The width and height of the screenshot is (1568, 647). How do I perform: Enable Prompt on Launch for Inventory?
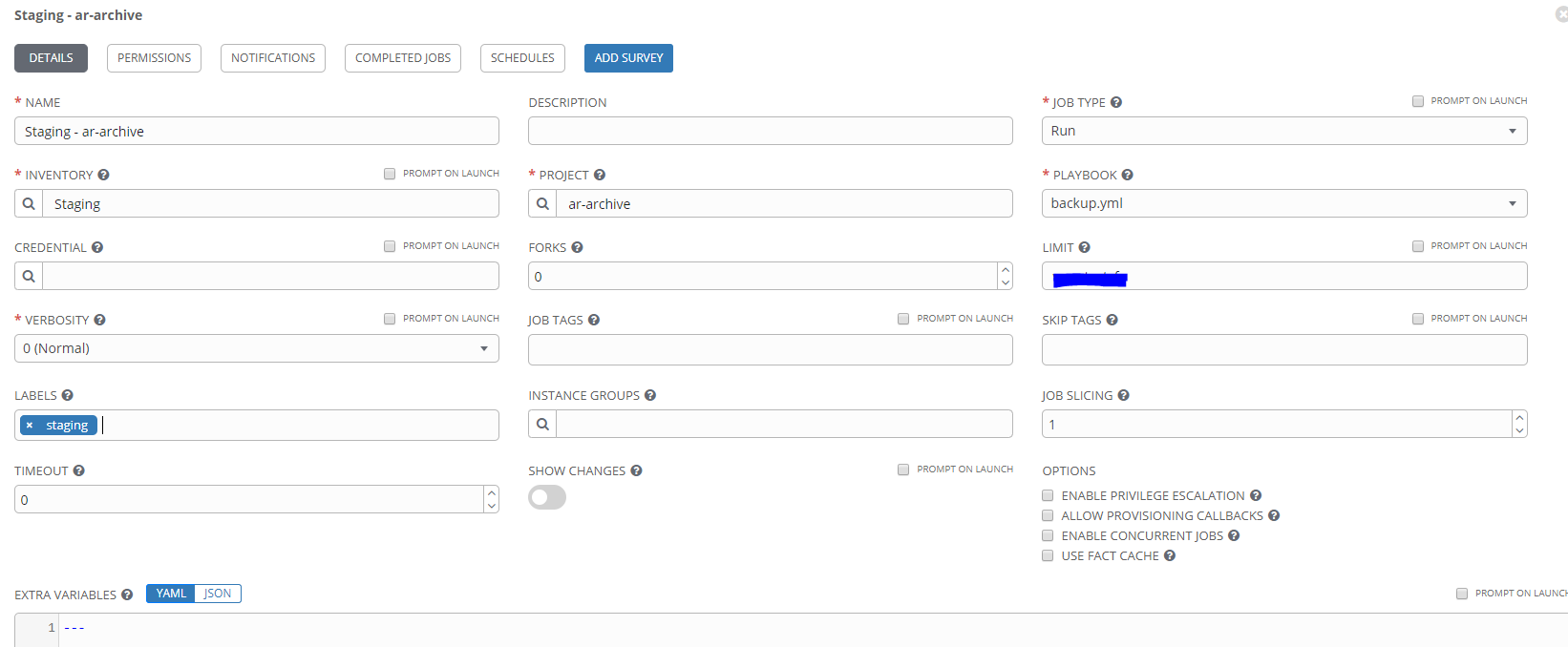pos(390,174)
